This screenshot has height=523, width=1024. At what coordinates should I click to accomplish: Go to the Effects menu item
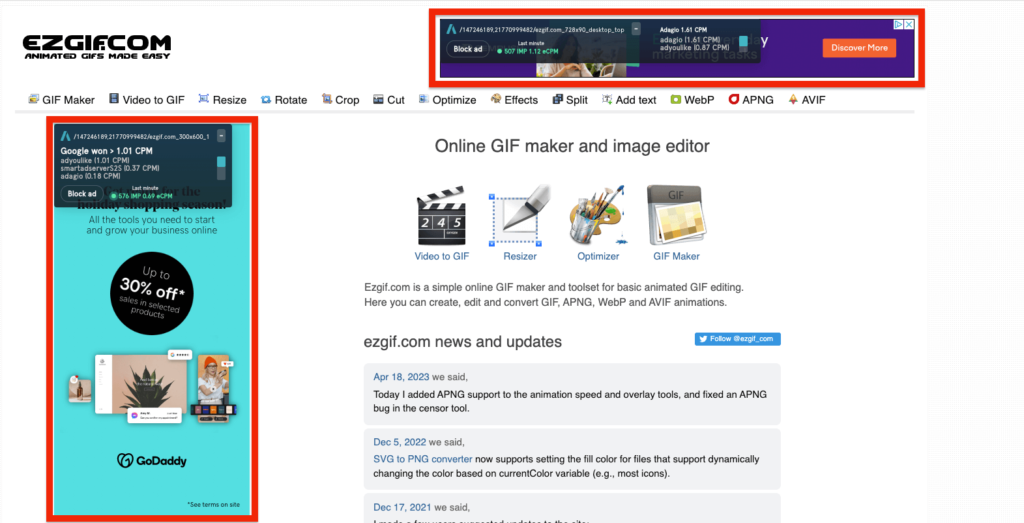point(514,100)
